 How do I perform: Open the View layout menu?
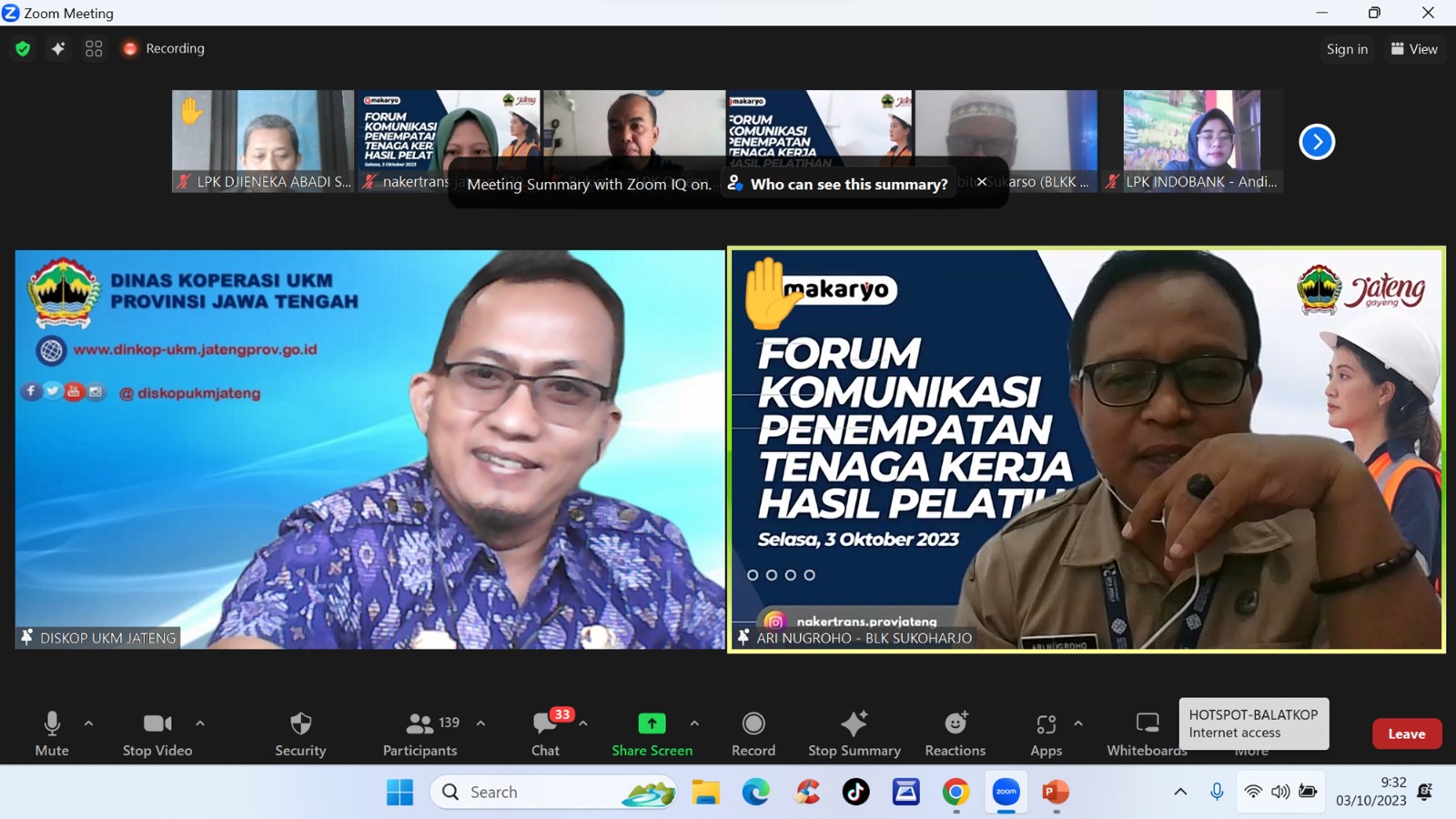click(x=1414, y=49)
